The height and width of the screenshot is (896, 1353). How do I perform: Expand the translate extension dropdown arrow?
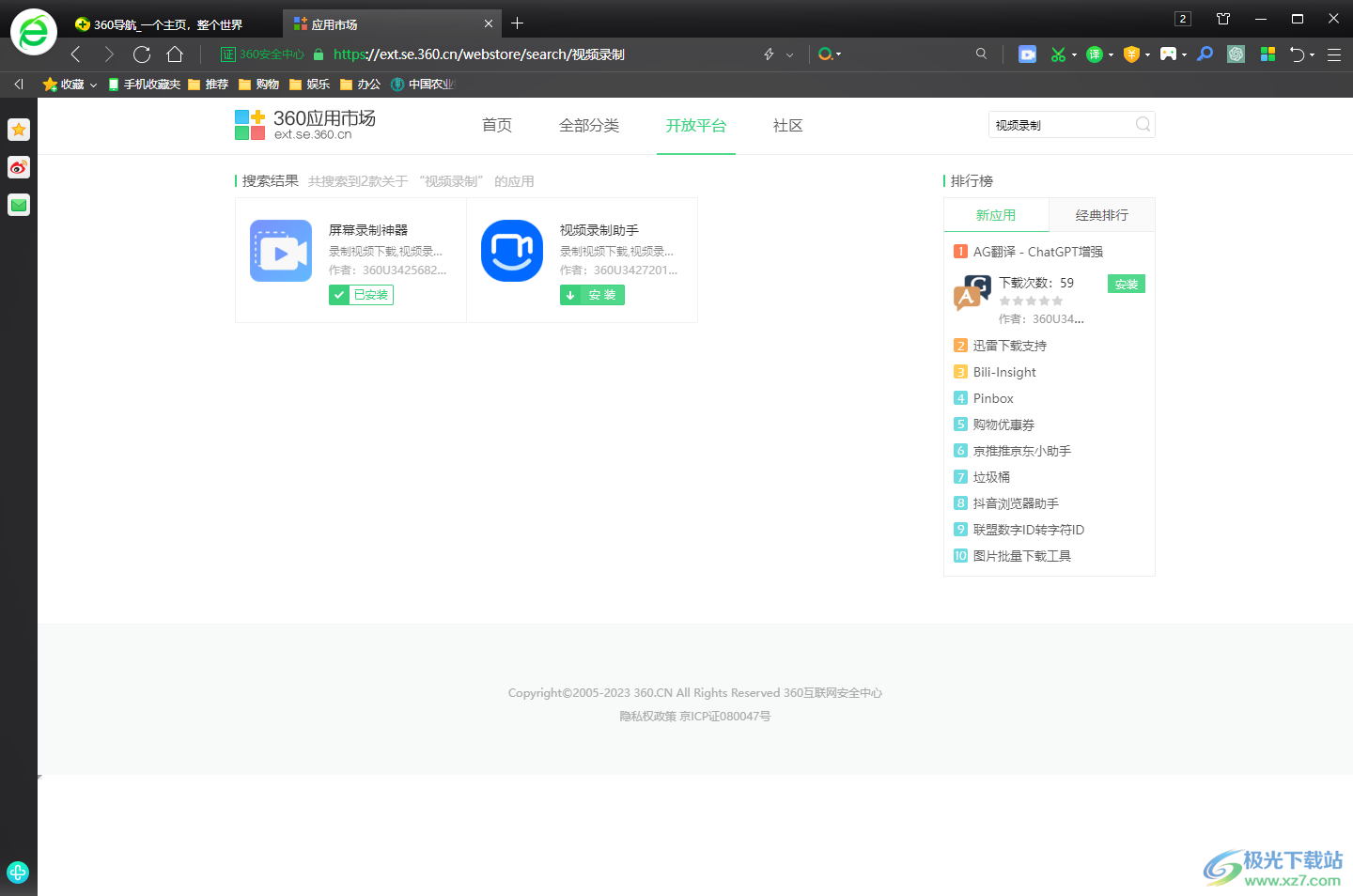1111,54
